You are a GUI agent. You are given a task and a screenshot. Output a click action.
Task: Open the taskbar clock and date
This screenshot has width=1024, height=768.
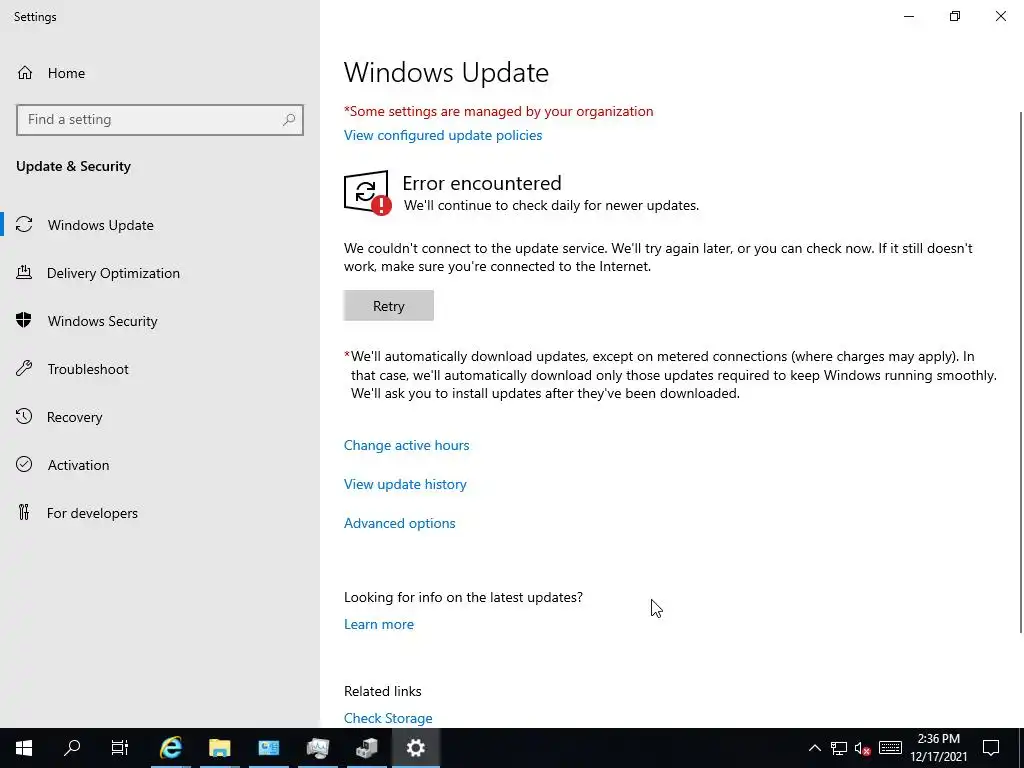[938, 748]
